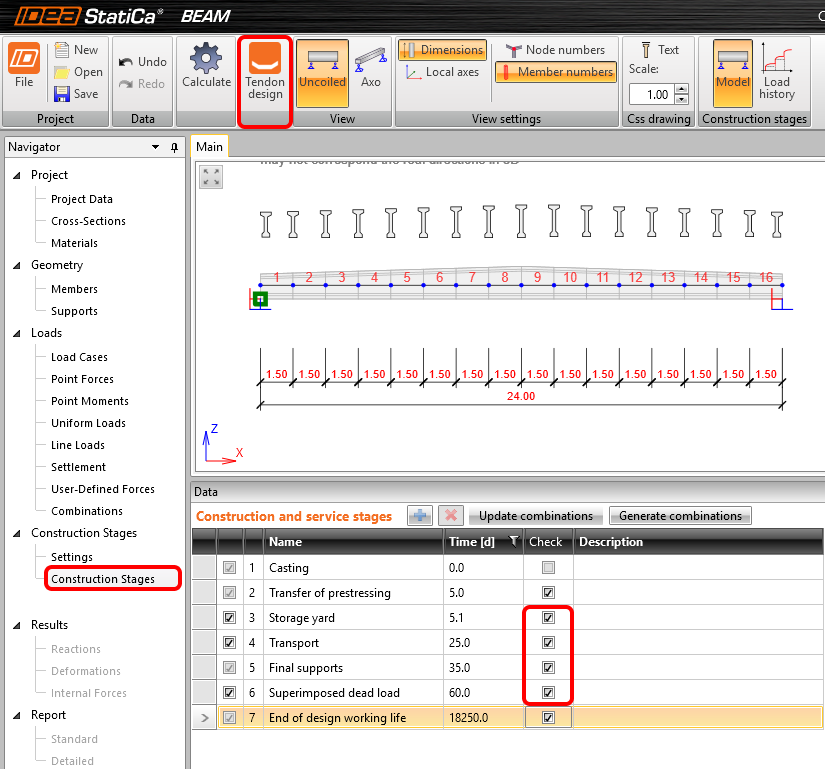Collapse the Geometry tree section
This screenshot has height=769, width=825.
17,266
